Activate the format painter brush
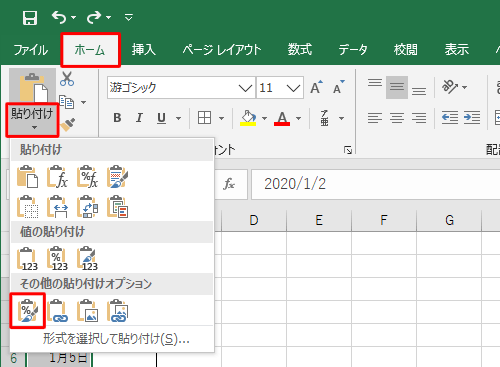This screenshot has height=367, width=500. (x=68, y=125)
